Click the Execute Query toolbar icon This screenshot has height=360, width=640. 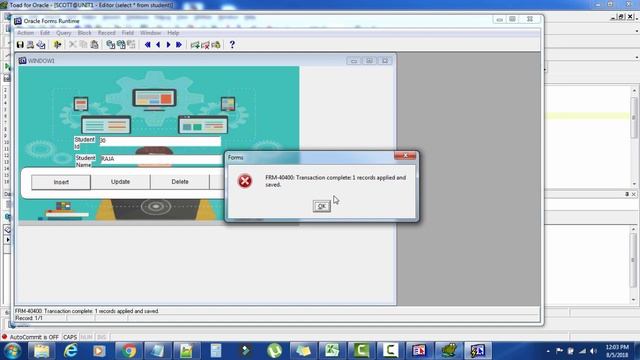tap(121, 44)
